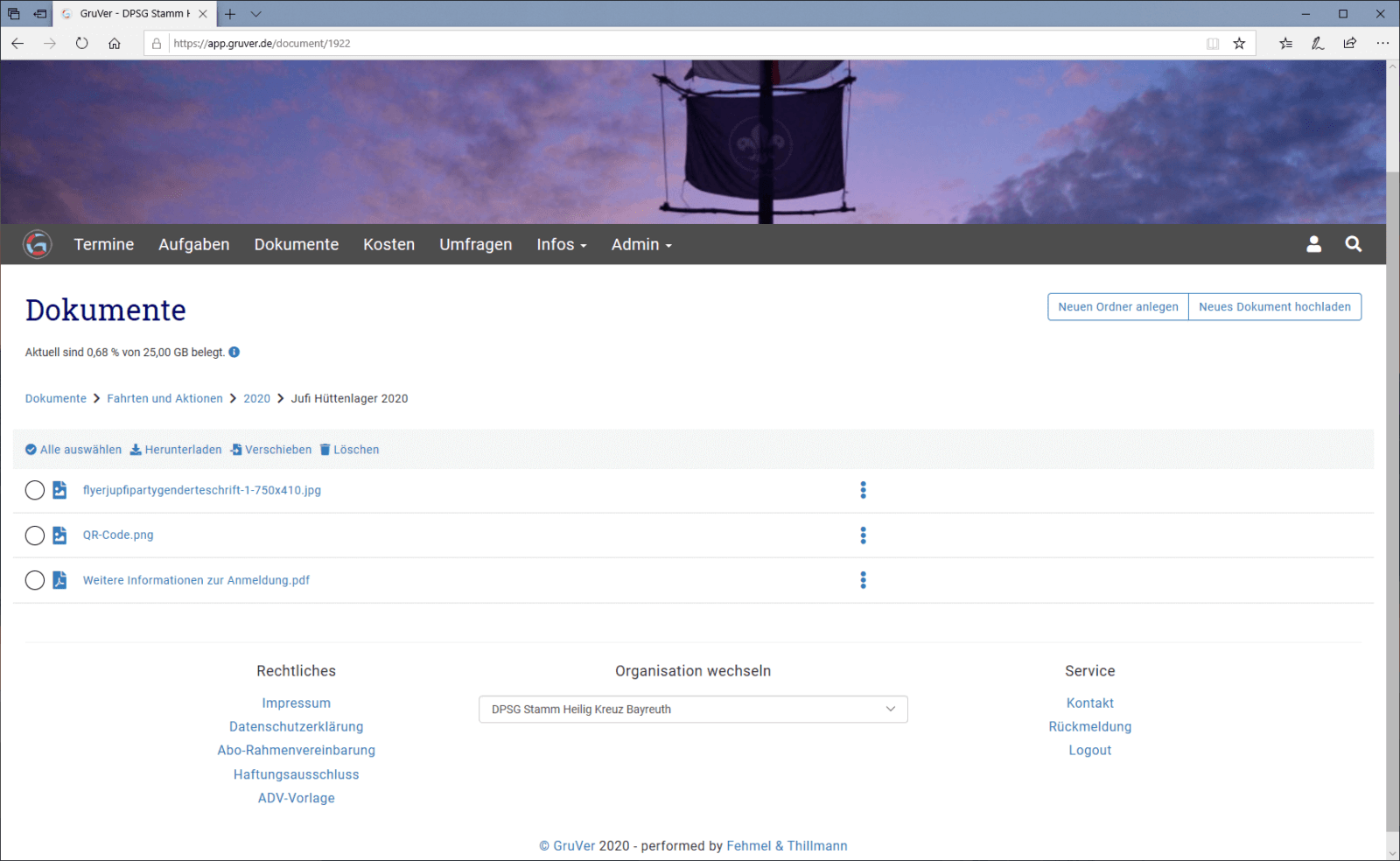Go to browser home page

[114, 43]
